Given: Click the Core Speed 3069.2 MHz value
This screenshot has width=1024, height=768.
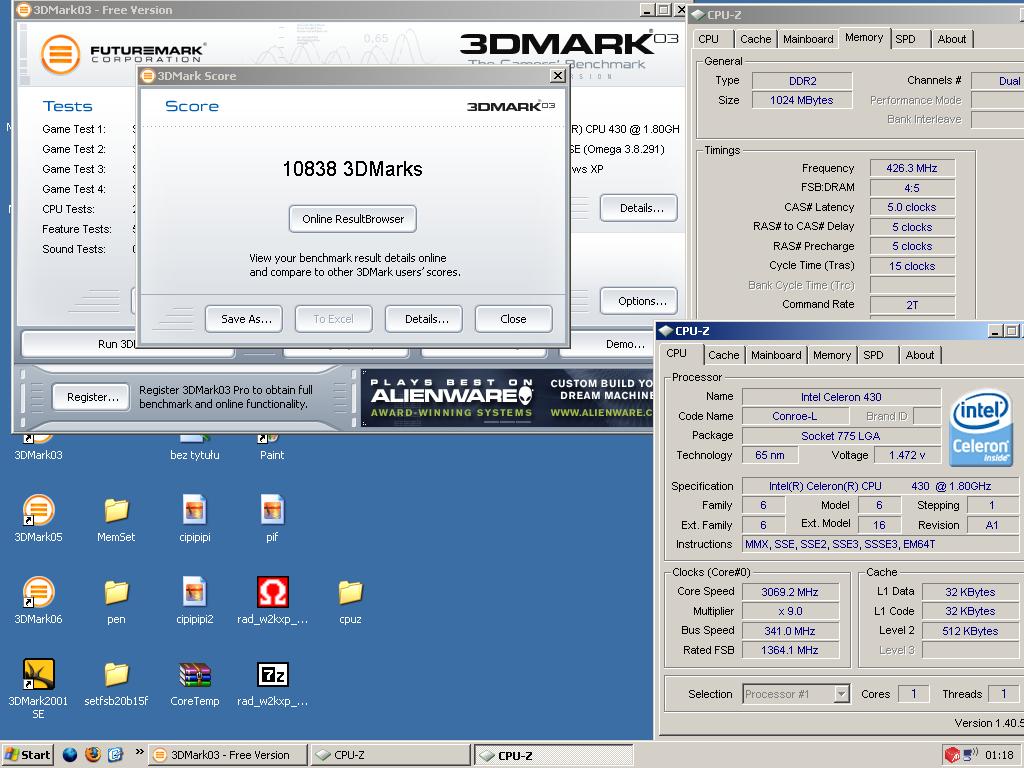Looking at the screenshot, I should (790, 592).
